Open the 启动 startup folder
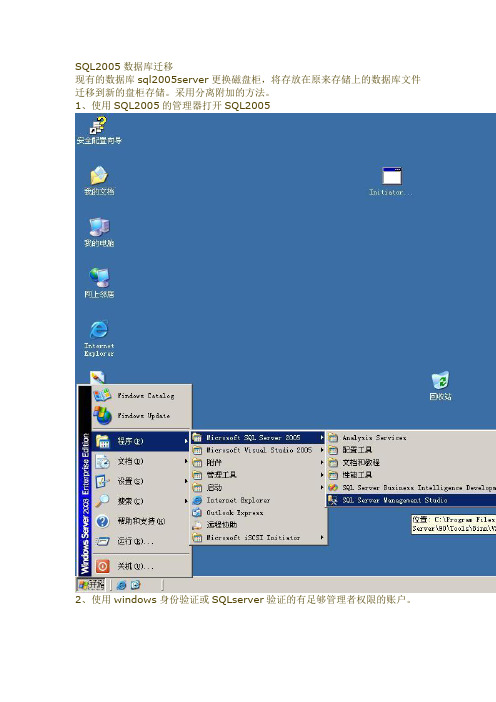The height and width of the screenshot is (702, 496). click(x=258, y=488)
